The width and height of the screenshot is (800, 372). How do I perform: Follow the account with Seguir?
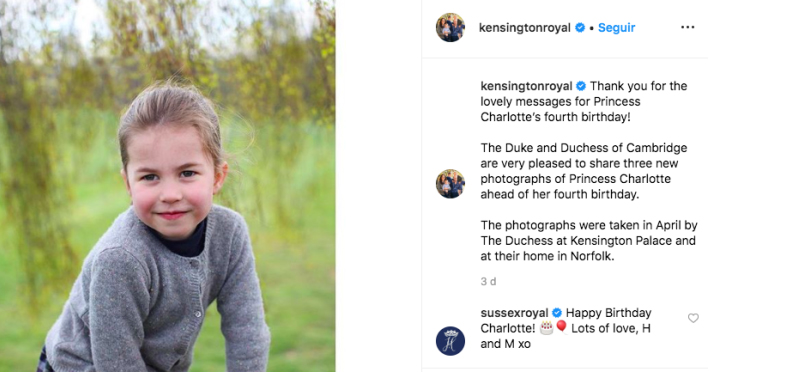pos(616,28)
